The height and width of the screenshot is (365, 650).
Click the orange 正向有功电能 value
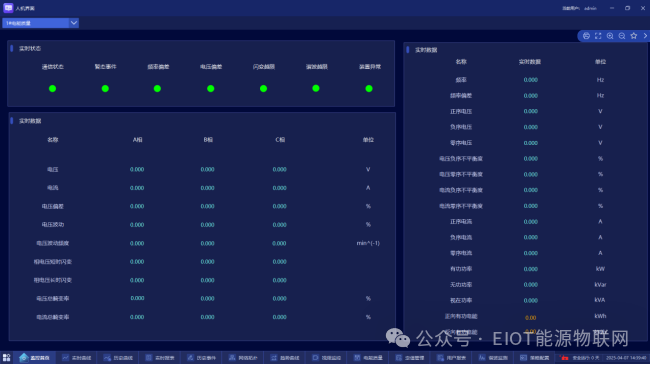pyautogui.click(x=531, y=318)
